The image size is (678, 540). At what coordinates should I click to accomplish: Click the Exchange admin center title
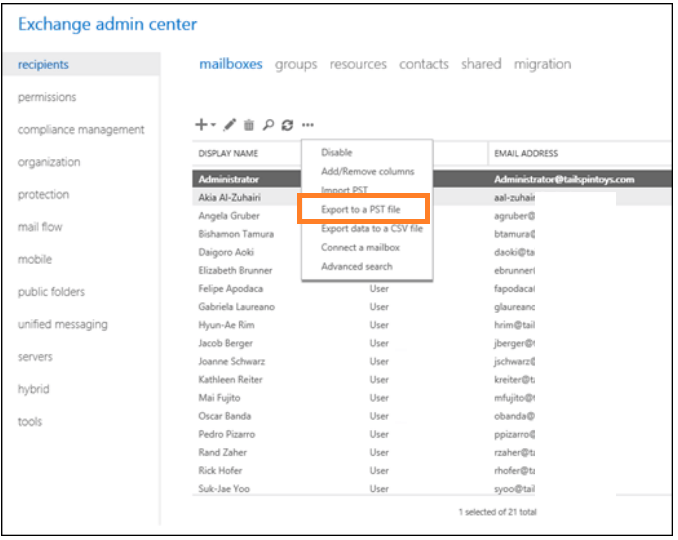pos(107,24)
